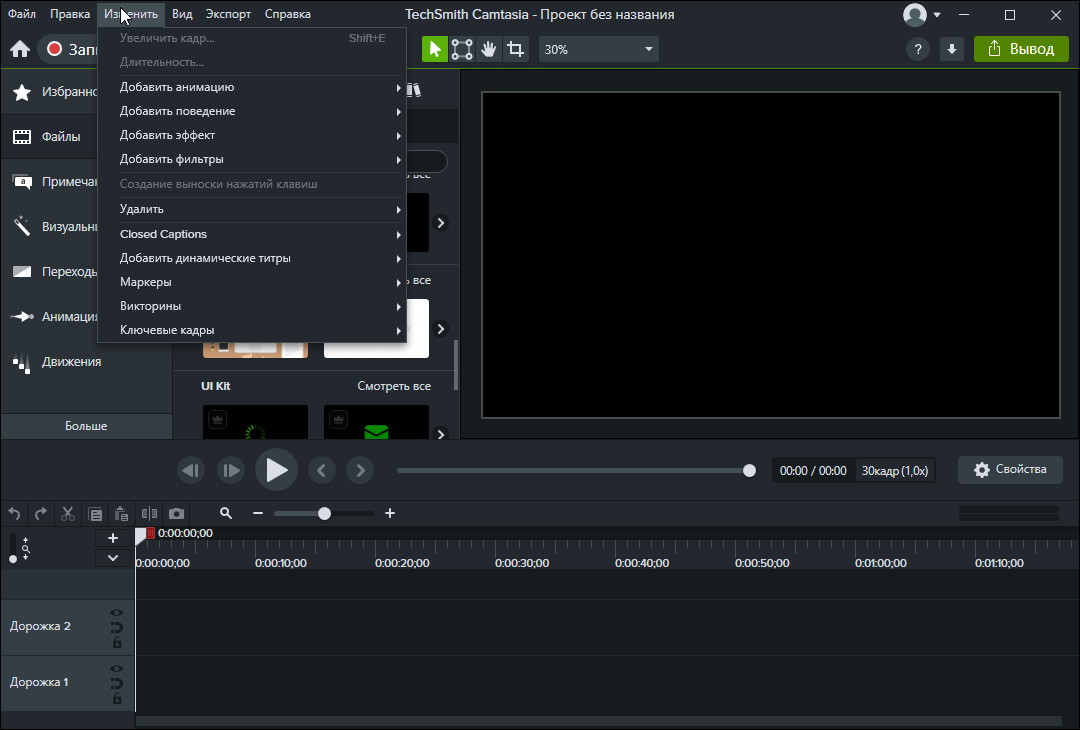Switch to the Pan hand tool
This screenshot has width=1080, height=730.
488,49
